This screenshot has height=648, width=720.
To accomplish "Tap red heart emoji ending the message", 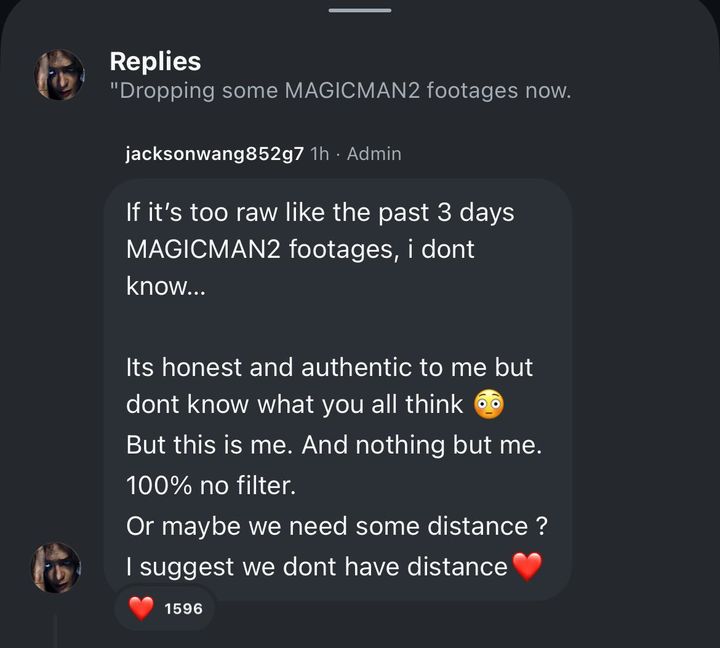I will pos(526,567).
